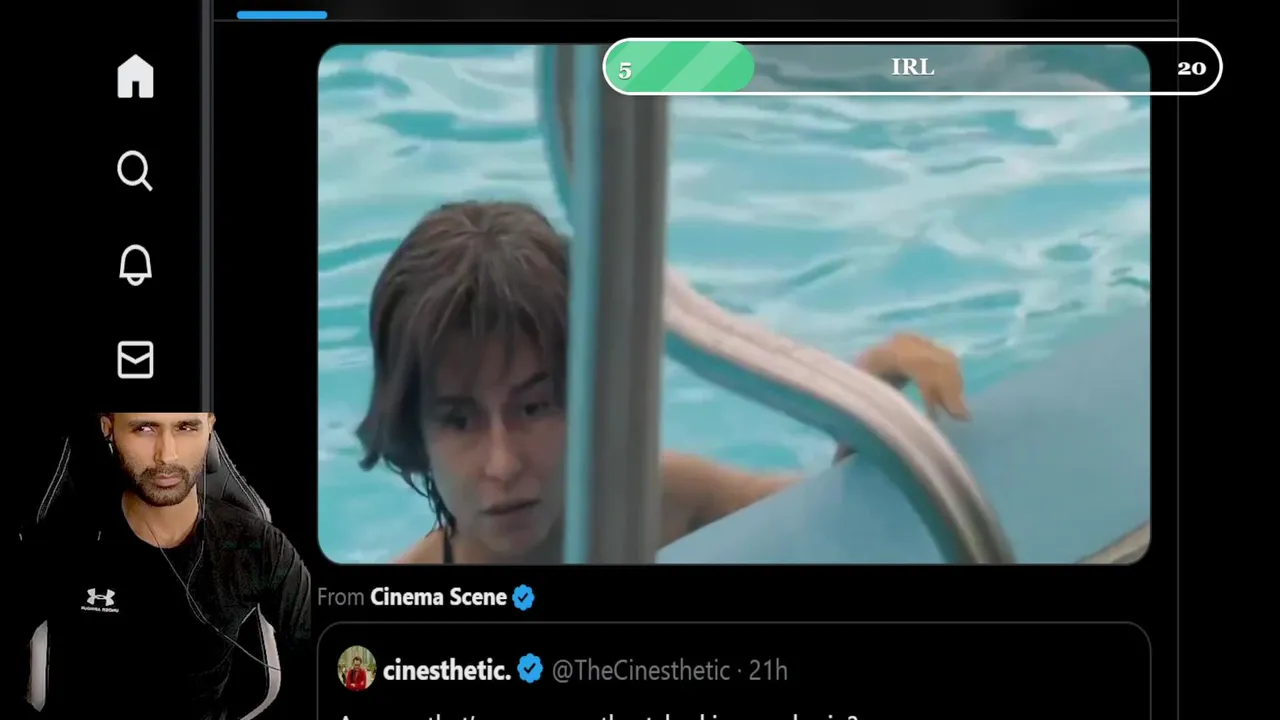Click the number 5 on progress bar
This screenshot has width=1280, height=720.
pyautogui.click(x=625, y=71)
